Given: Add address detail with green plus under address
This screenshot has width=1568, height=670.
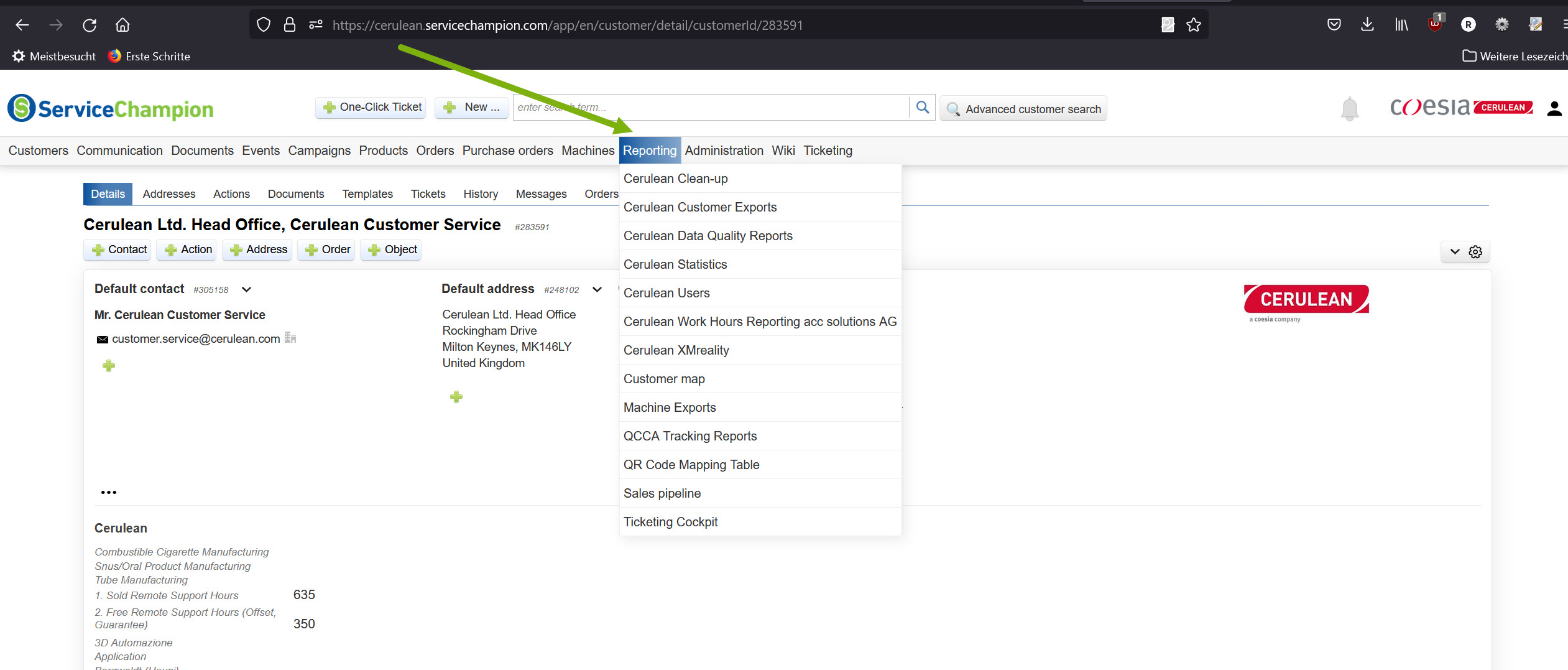Looking at the screenshot, I should coord(456,397).
